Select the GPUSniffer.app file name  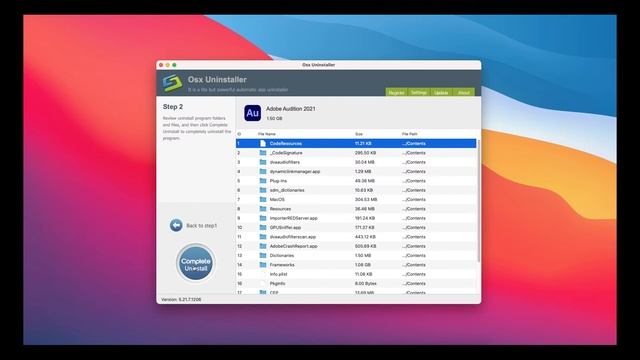pyautogui.click(x=285, y=228)
